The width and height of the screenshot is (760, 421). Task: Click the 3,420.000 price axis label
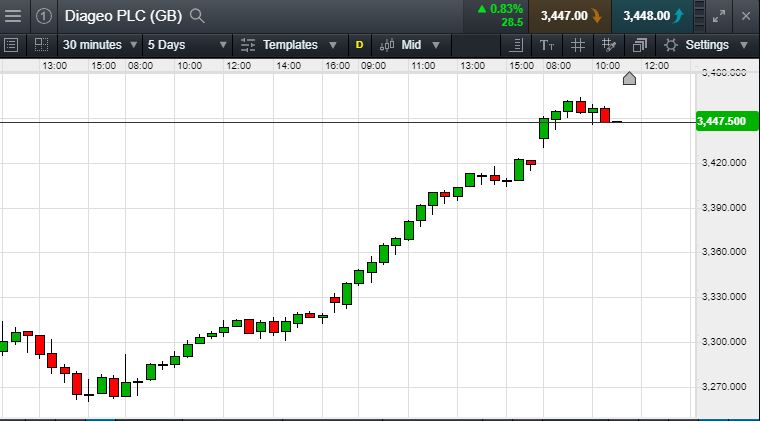coord(724,163)
